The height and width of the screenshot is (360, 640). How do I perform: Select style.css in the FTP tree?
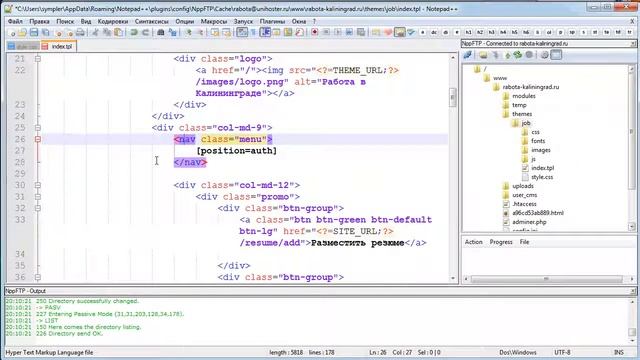point(542,177)
